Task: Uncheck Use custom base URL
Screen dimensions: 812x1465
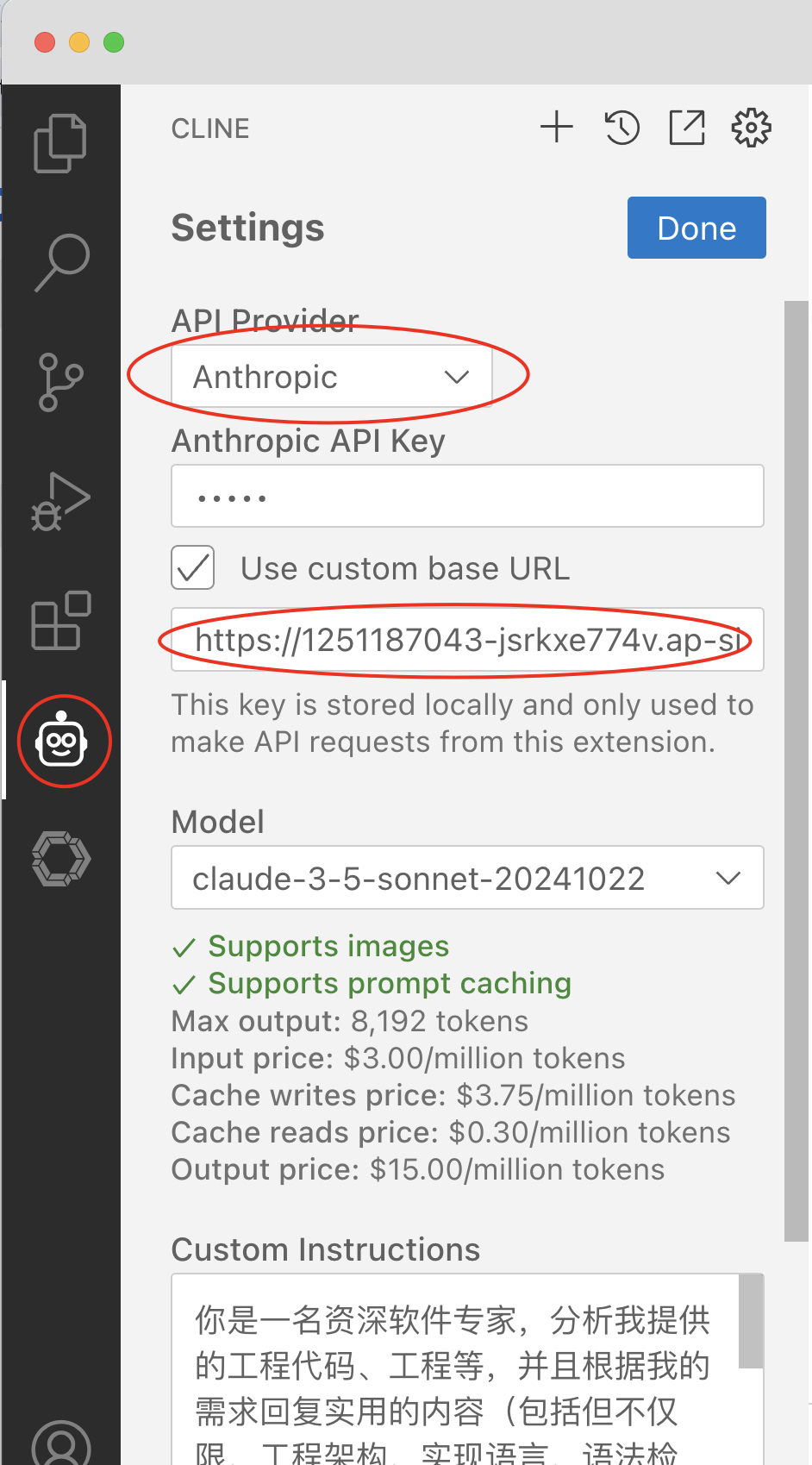Action: 193,567
